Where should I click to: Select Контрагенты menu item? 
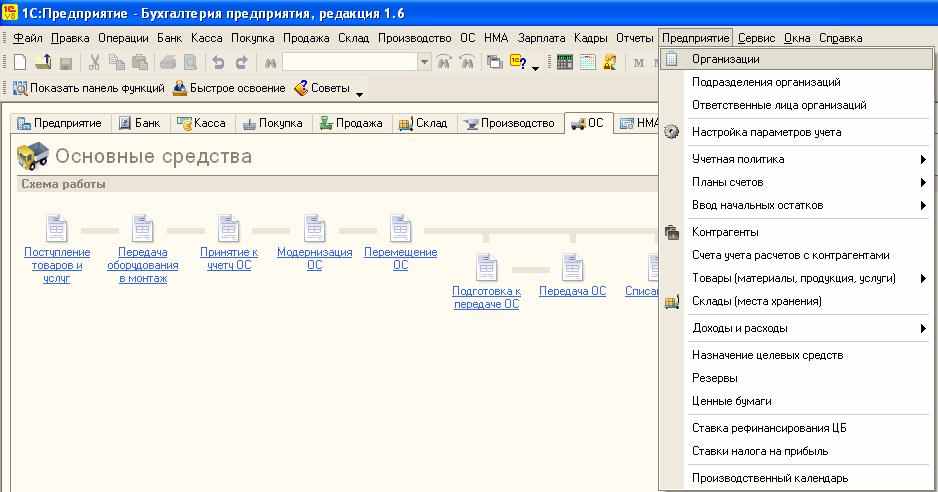click(x=796, y=232)
